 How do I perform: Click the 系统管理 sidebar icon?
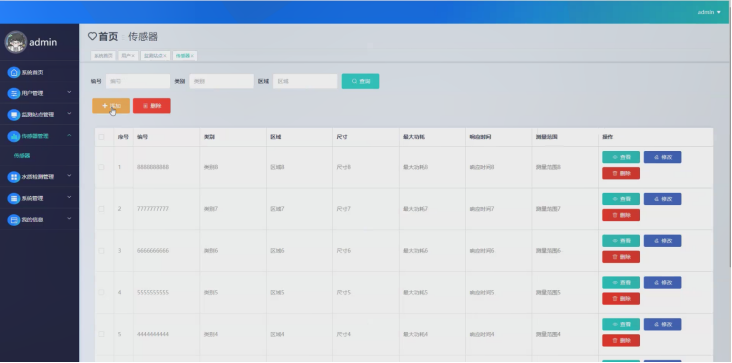(14, 198)
